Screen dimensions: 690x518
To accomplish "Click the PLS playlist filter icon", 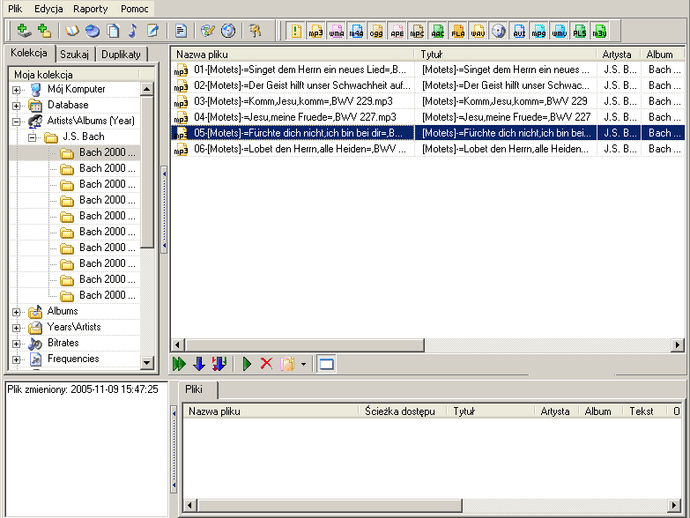I will (x=580, y=31).
